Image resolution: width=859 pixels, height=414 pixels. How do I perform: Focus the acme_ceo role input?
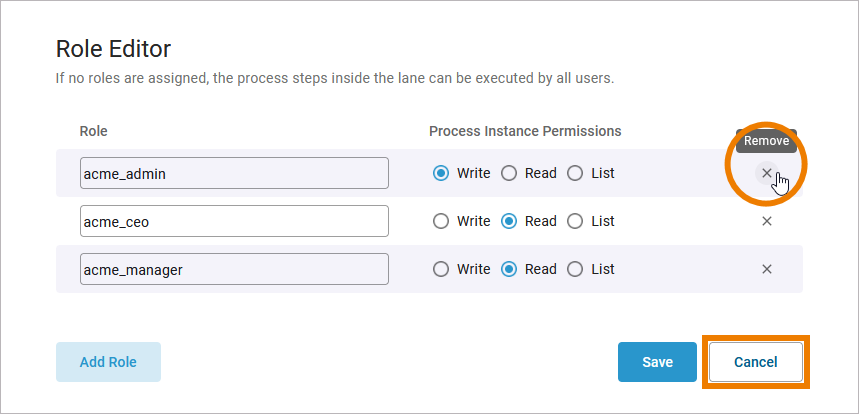coord(234,221)
